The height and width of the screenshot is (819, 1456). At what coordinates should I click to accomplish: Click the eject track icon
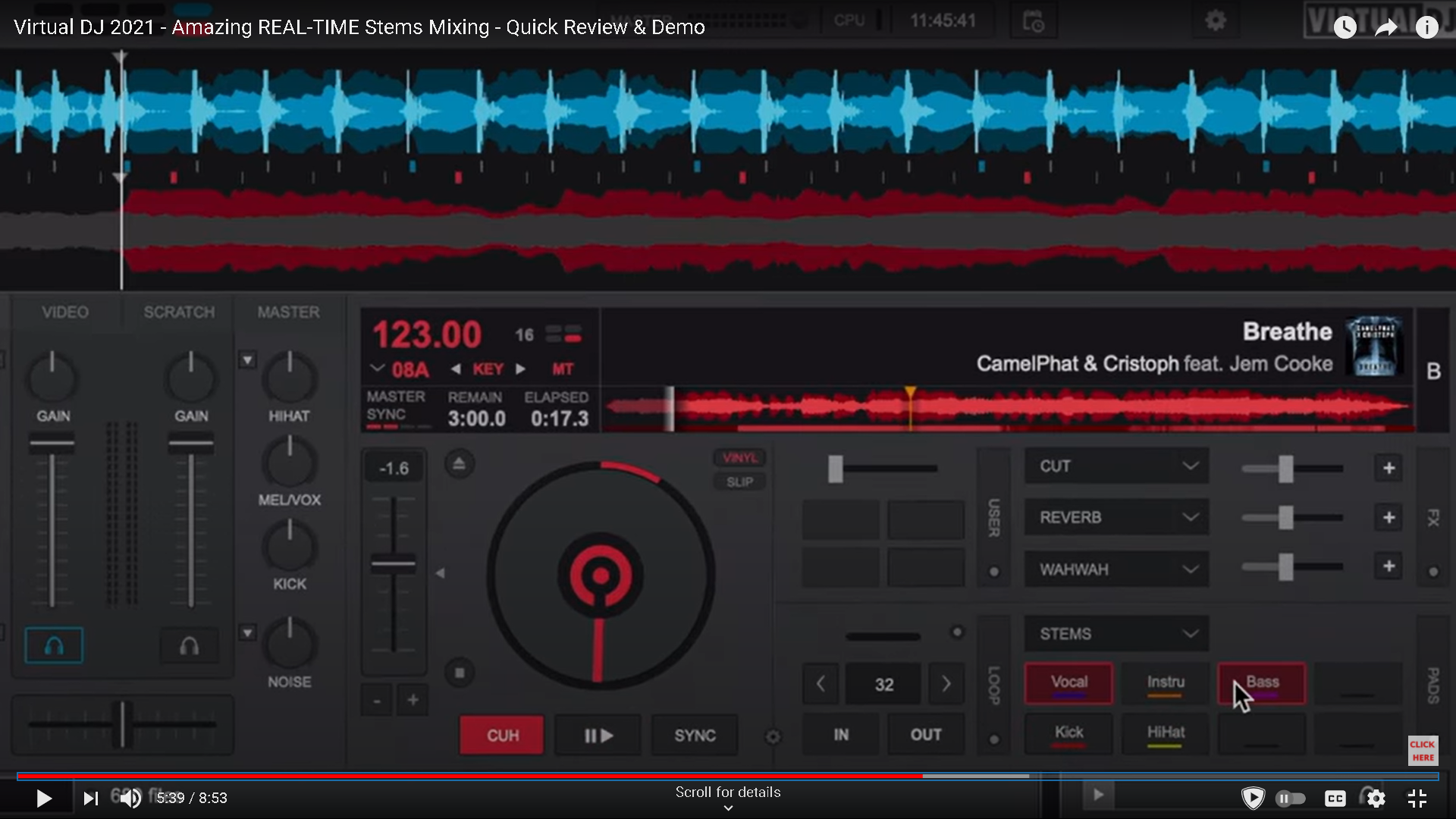click(459, 463)
